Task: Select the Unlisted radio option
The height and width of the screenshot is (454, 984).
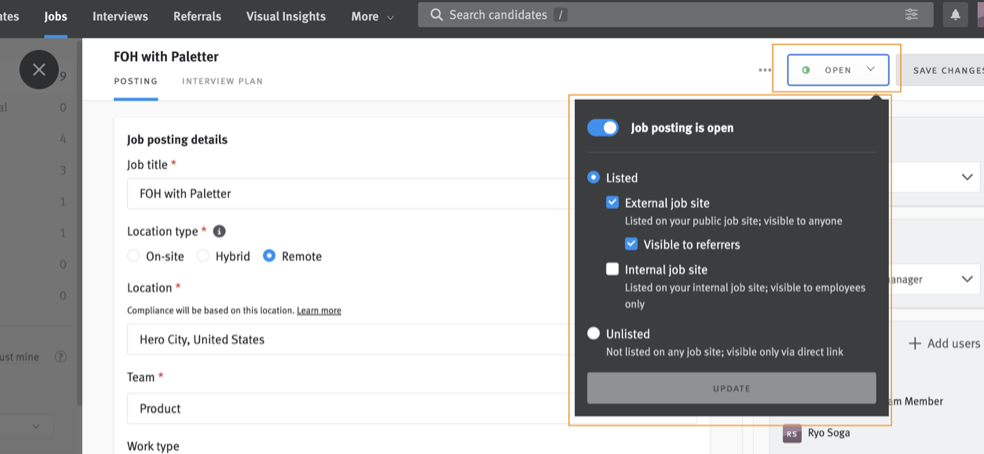Action: pos(593,333)
